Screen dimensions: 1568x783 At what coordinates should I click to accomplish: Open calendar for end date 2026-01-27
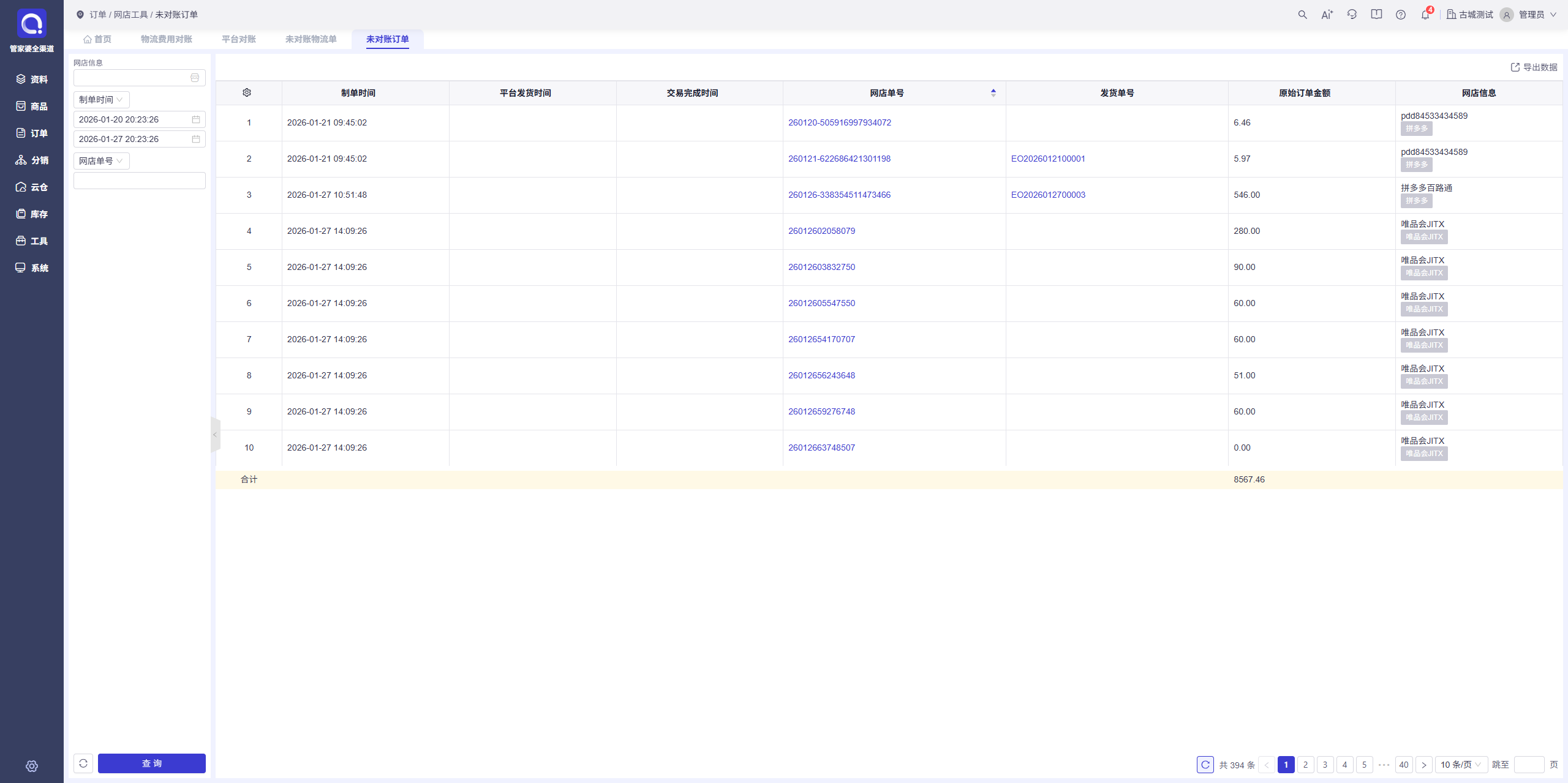pos(196,139)
